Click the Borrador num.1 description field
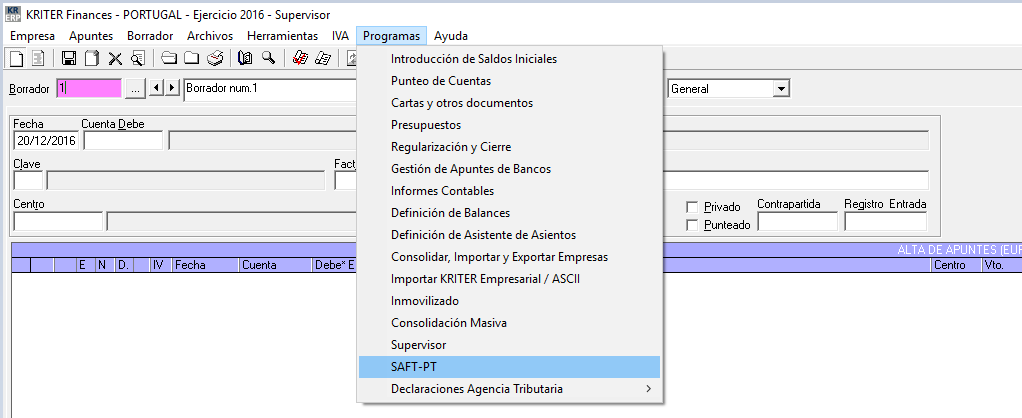This screenshot has height=418, width=1022. coord(270,89)
